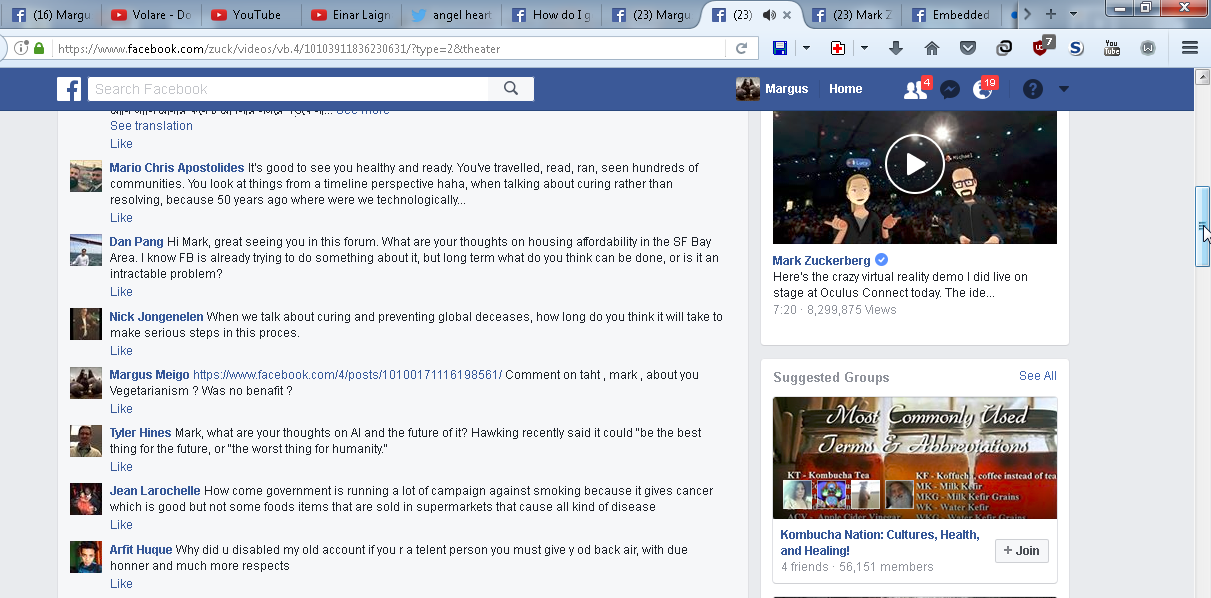Open the Messenger messages icon

coord(950,89)
